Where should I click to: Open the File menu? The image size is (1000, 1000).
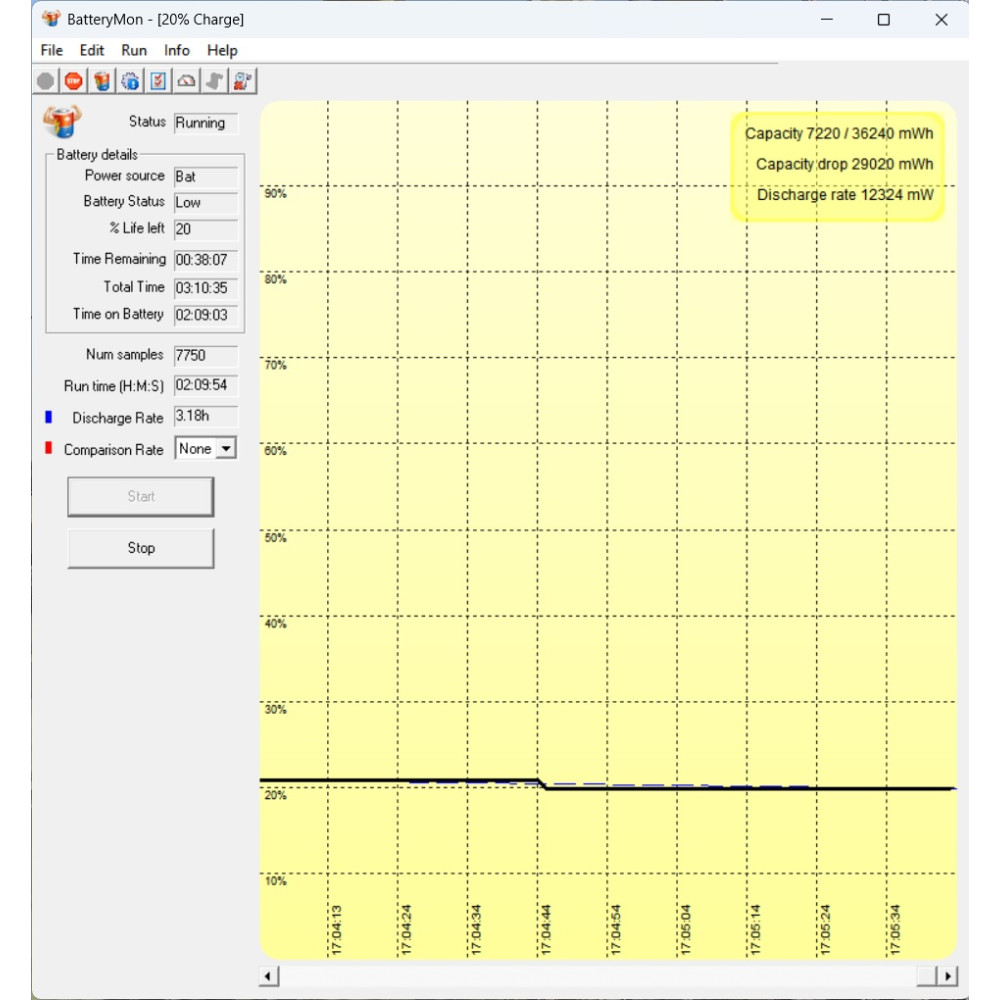(x=52, y=50)
